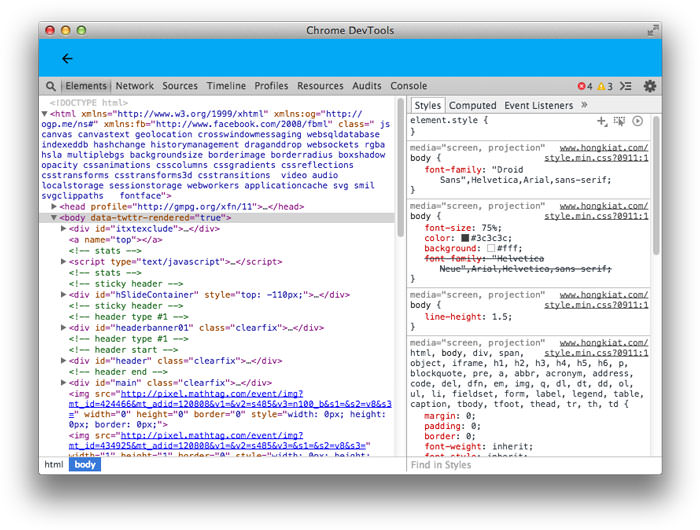700x530 pixels.
Task: Open the Timeline tab
Action: pyautogui.click(x=226, y=86)
